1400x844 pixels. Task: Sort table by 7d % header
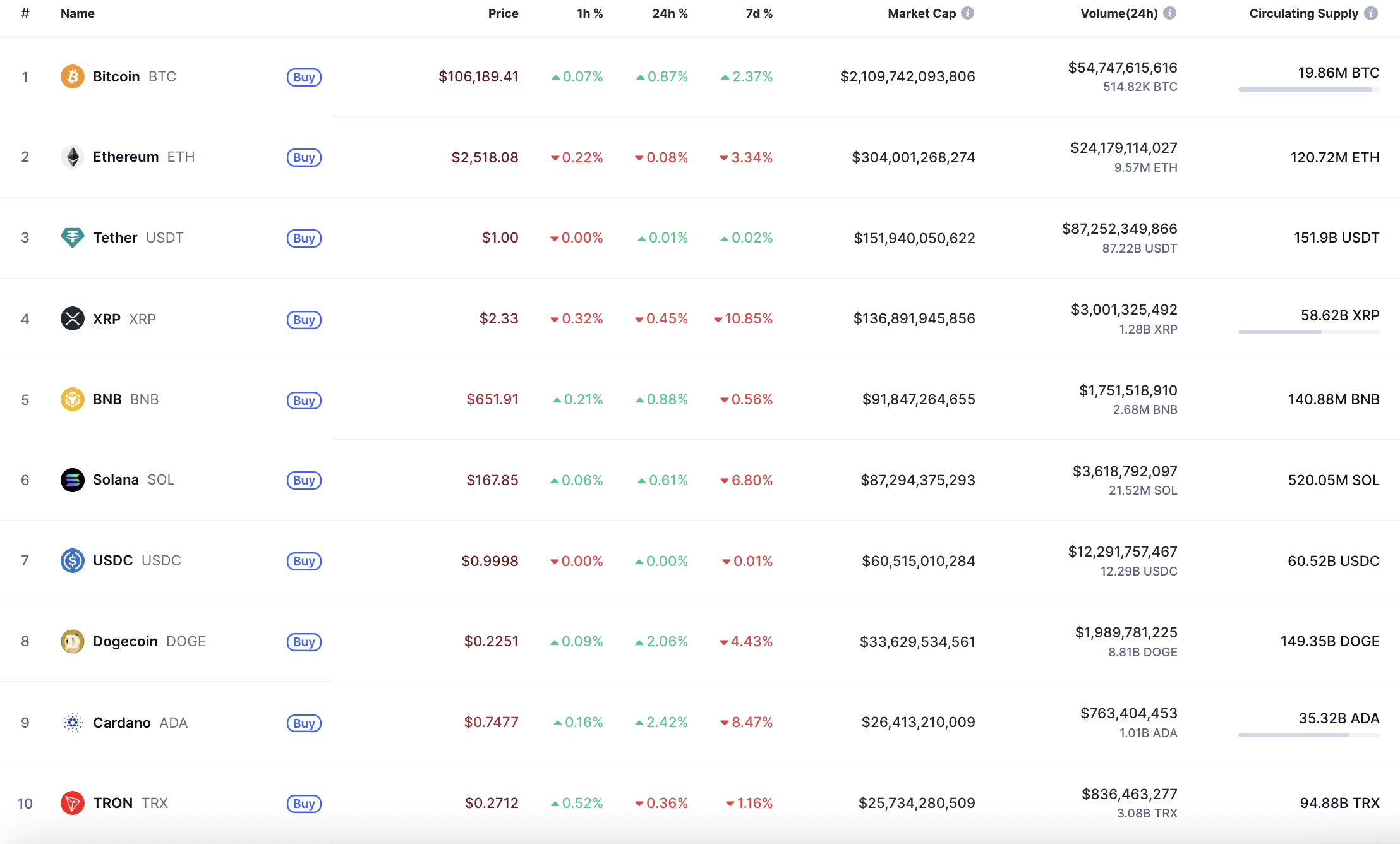[x=759, y=13]
